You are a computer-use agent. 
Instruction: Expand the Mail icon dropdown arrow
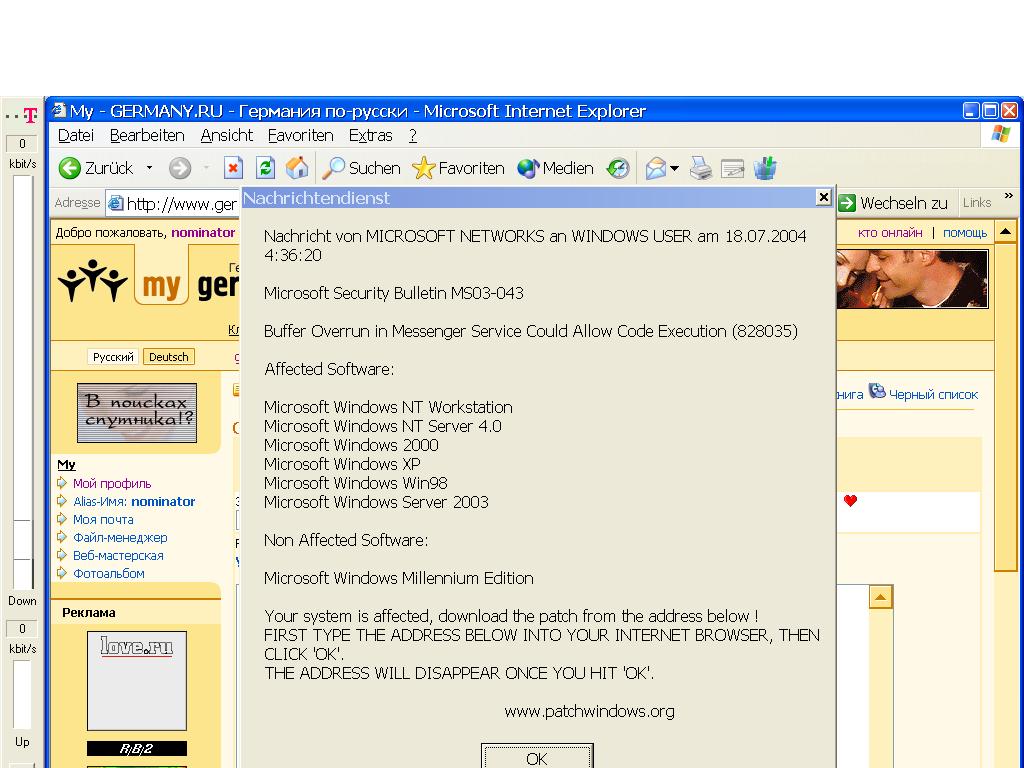coord(675,168)
